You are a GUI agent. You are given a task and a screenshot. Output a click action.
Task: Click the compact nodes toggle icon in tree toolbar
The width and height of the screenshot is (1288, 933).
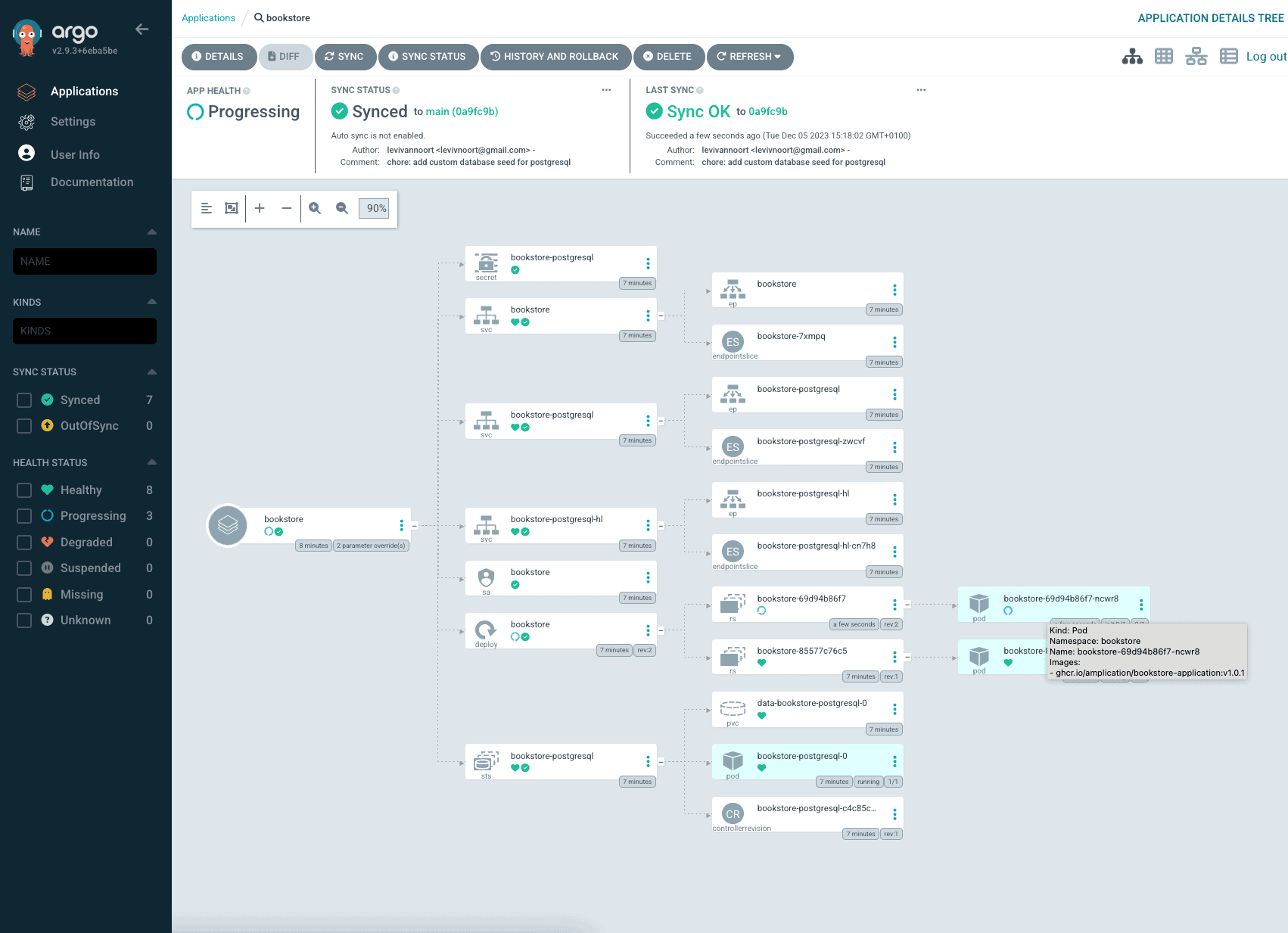click(x=206, y=208)
